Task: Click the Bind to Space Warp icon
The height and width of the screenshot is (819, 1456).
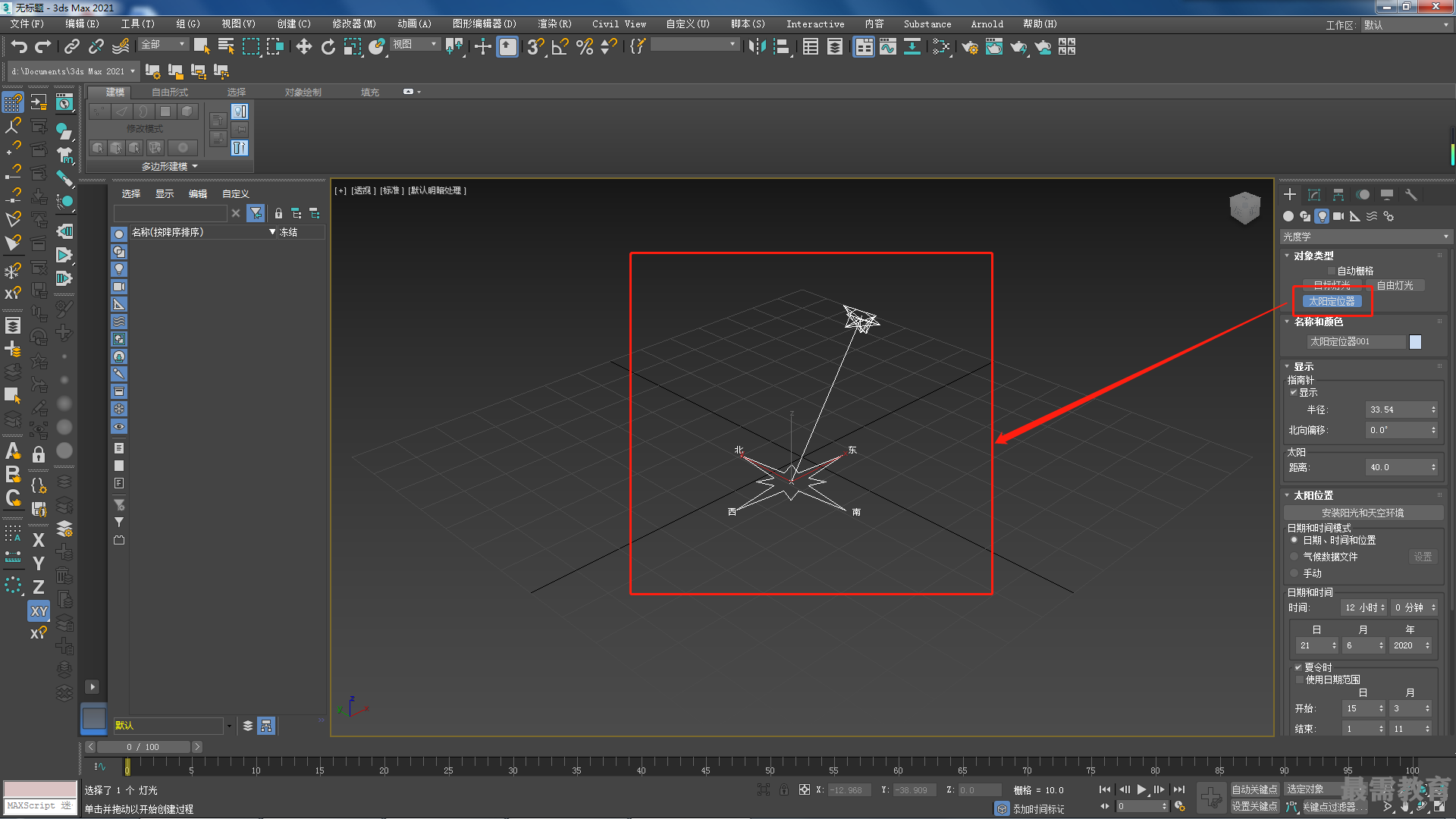Action: 121,47
